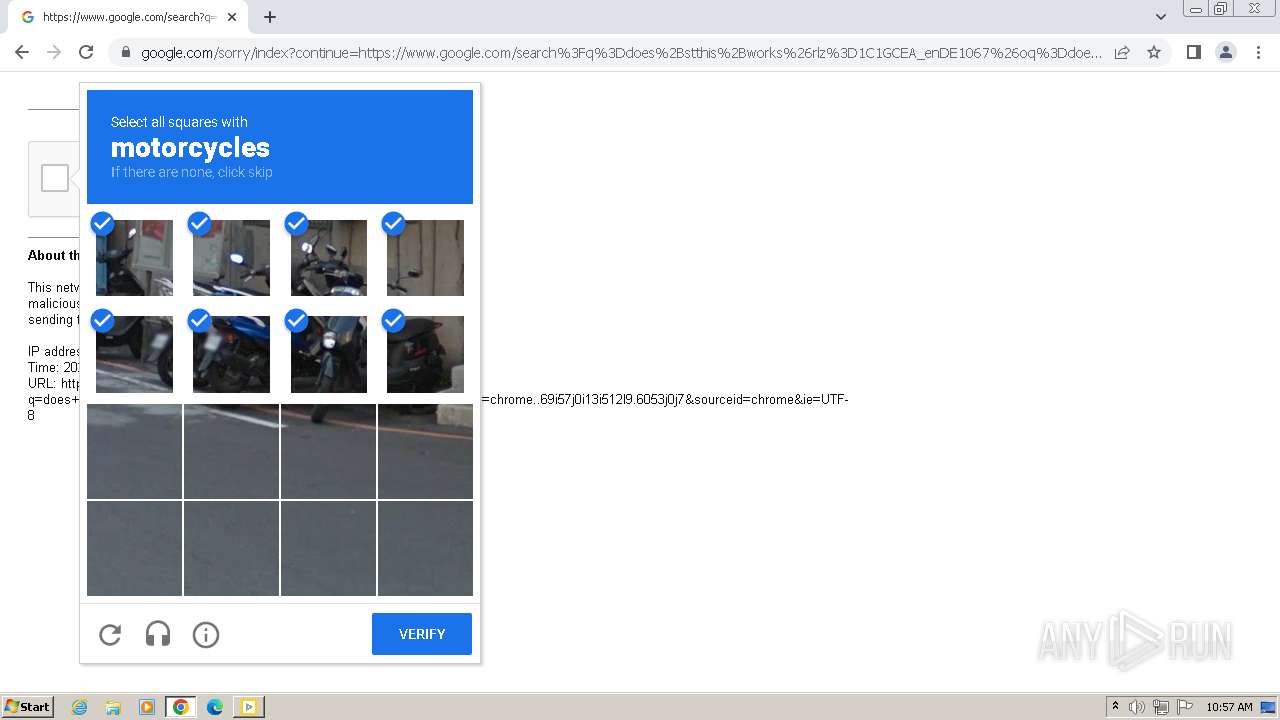Select third asphalt tile in bottom row

pos(328,548)
